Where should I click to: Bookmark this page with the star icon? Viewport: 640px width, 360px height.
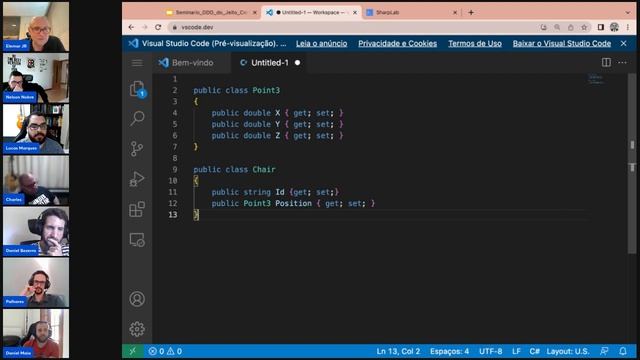(584, 27)
